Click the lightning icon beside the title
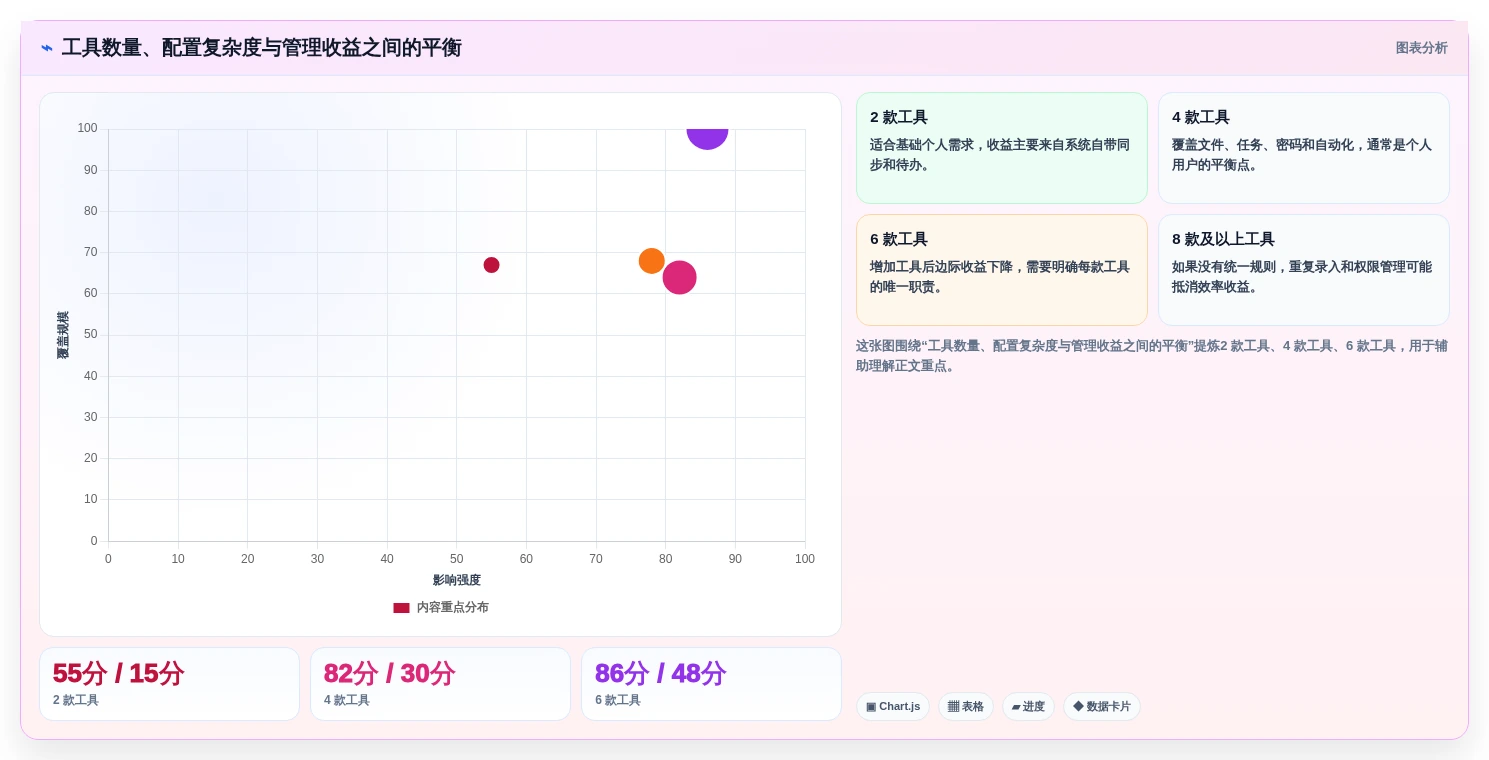 (x=47, y=48)
